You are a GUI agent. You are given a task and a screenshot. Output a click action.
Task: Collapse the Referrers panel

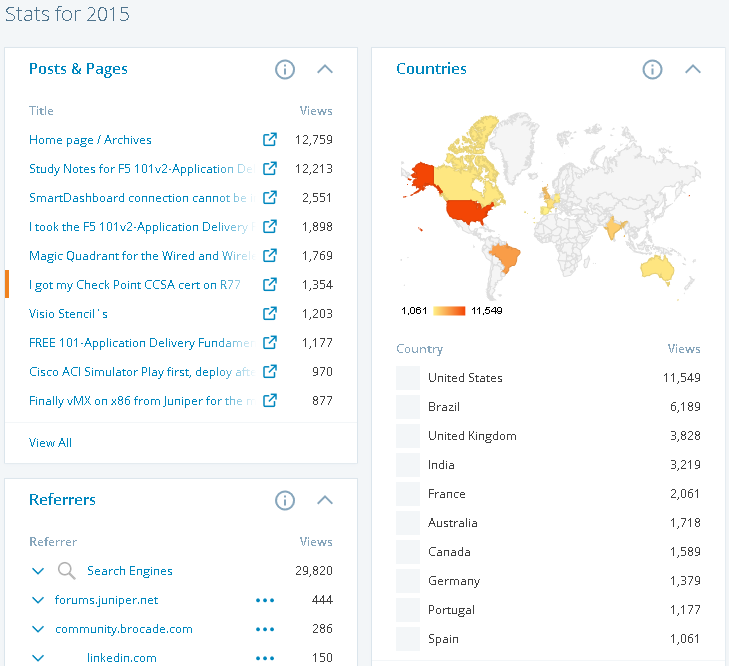(x=325, y=500)
